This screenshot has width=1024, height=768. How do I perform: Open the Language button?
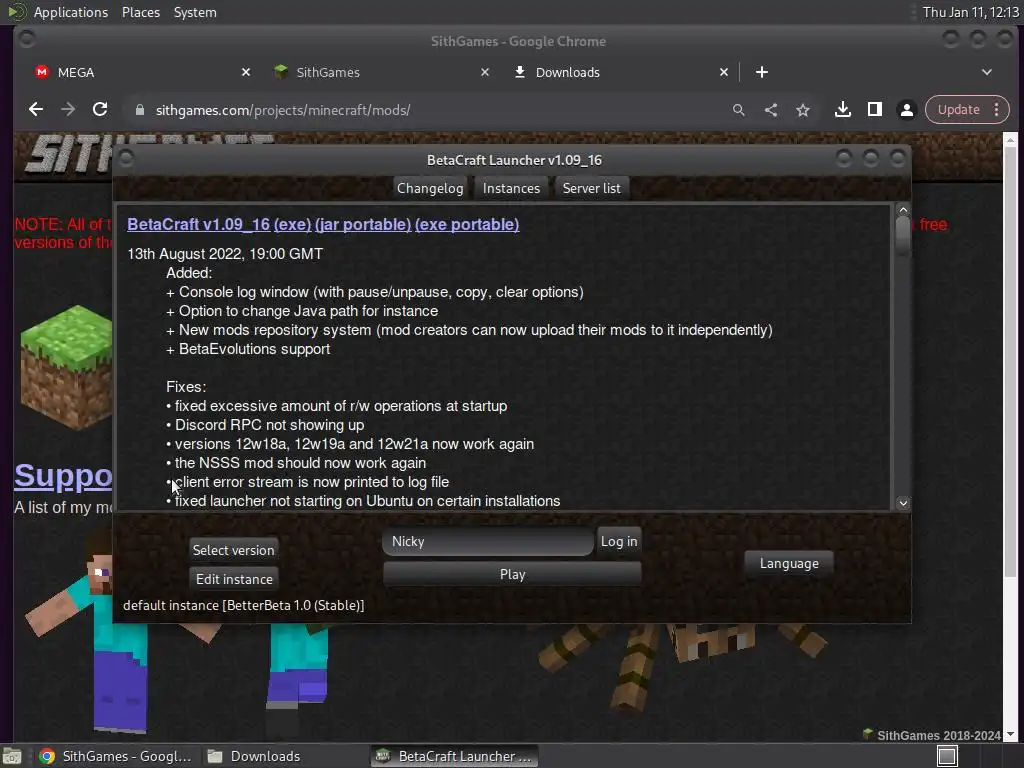point(789,563)
